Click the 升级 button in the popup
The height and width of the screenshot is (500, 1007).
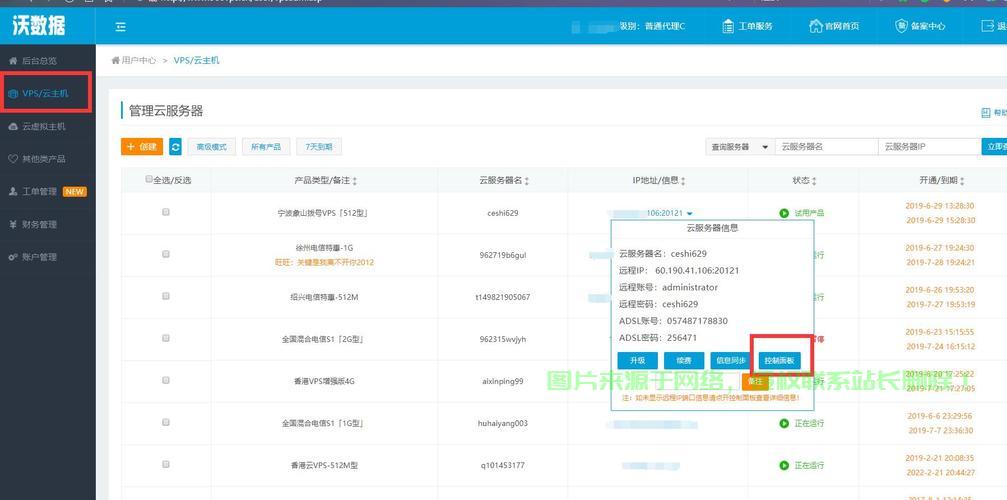click(637, 361)
